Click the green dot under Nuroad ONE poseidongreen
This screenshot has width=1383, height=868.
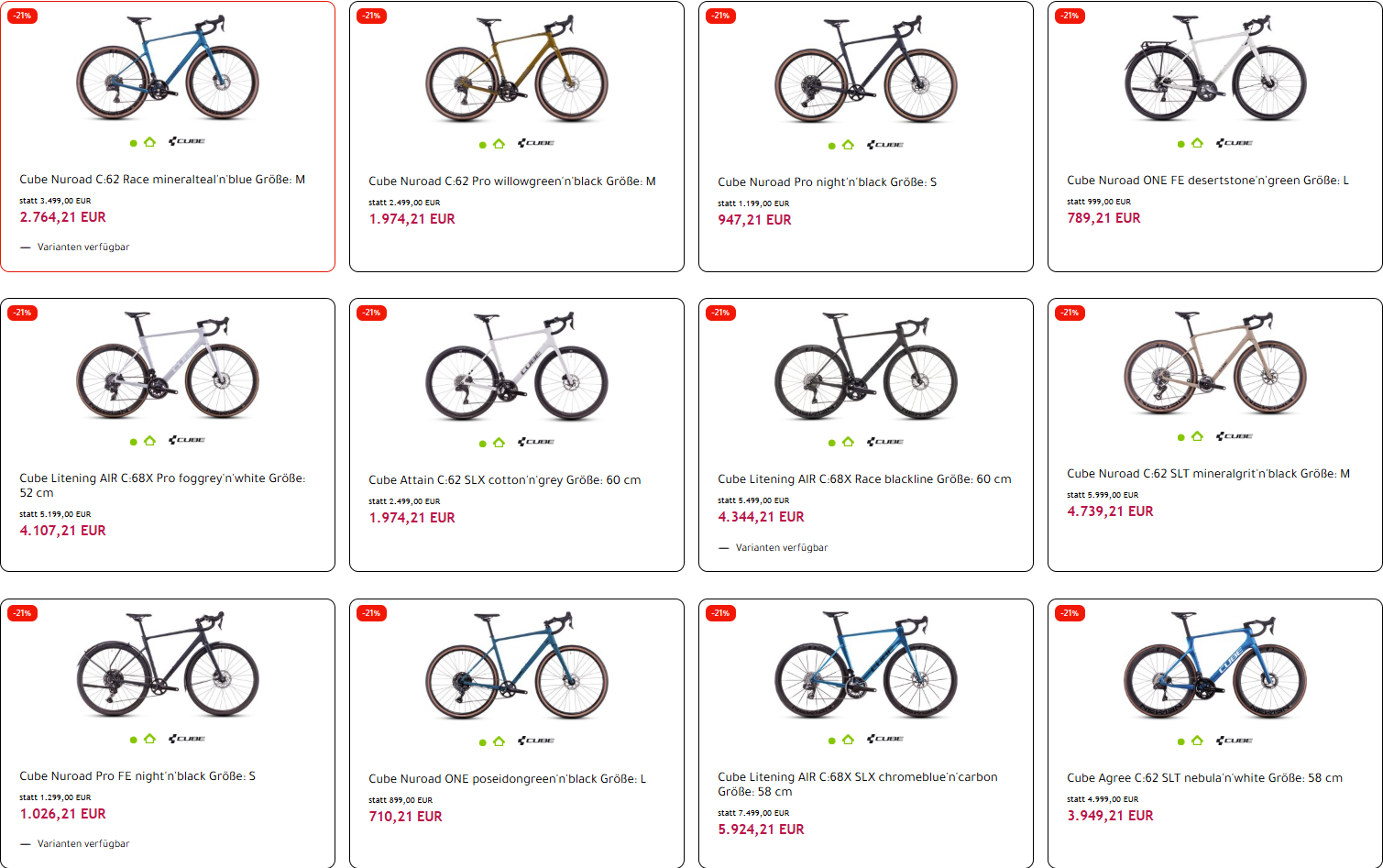[x=482, y=742]
